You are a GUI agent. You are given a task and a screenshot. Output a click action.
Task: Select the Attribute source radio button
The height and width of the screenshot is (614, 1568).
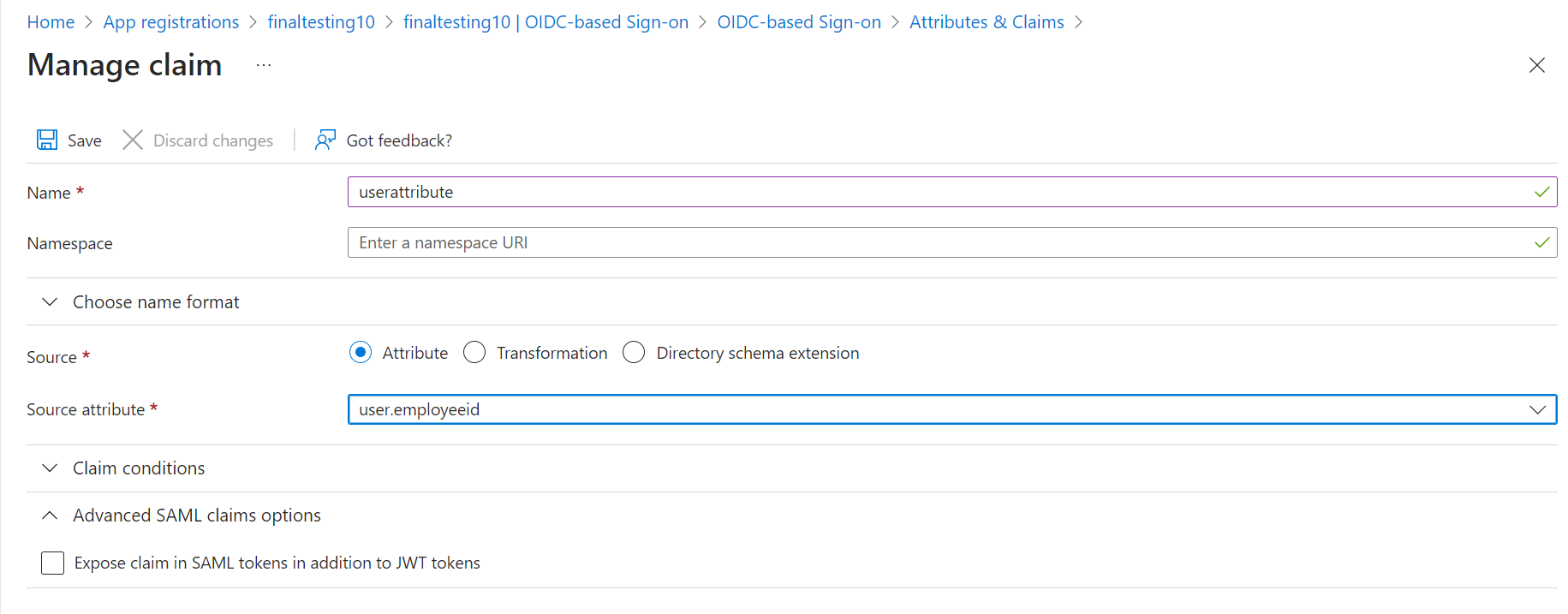coord(361,352)
